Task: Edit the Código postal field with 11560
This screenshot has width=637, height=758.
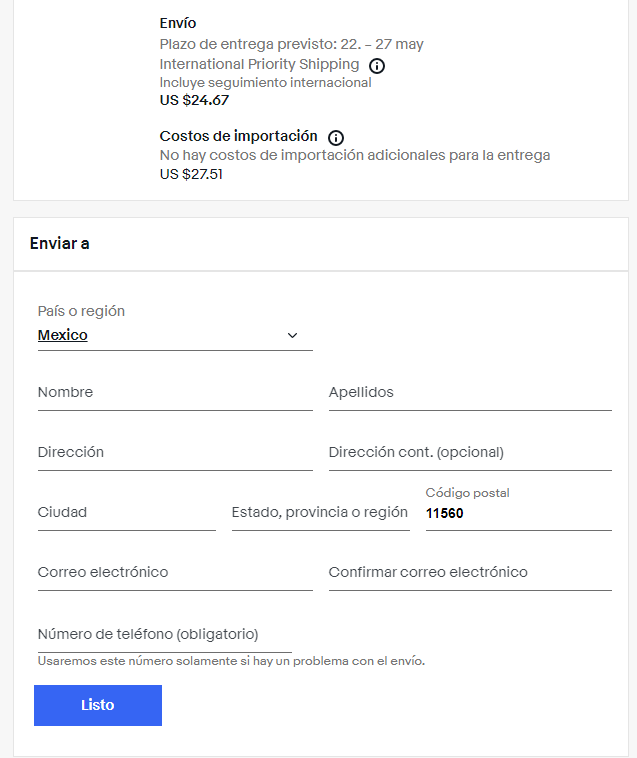Action: (517, 514)
